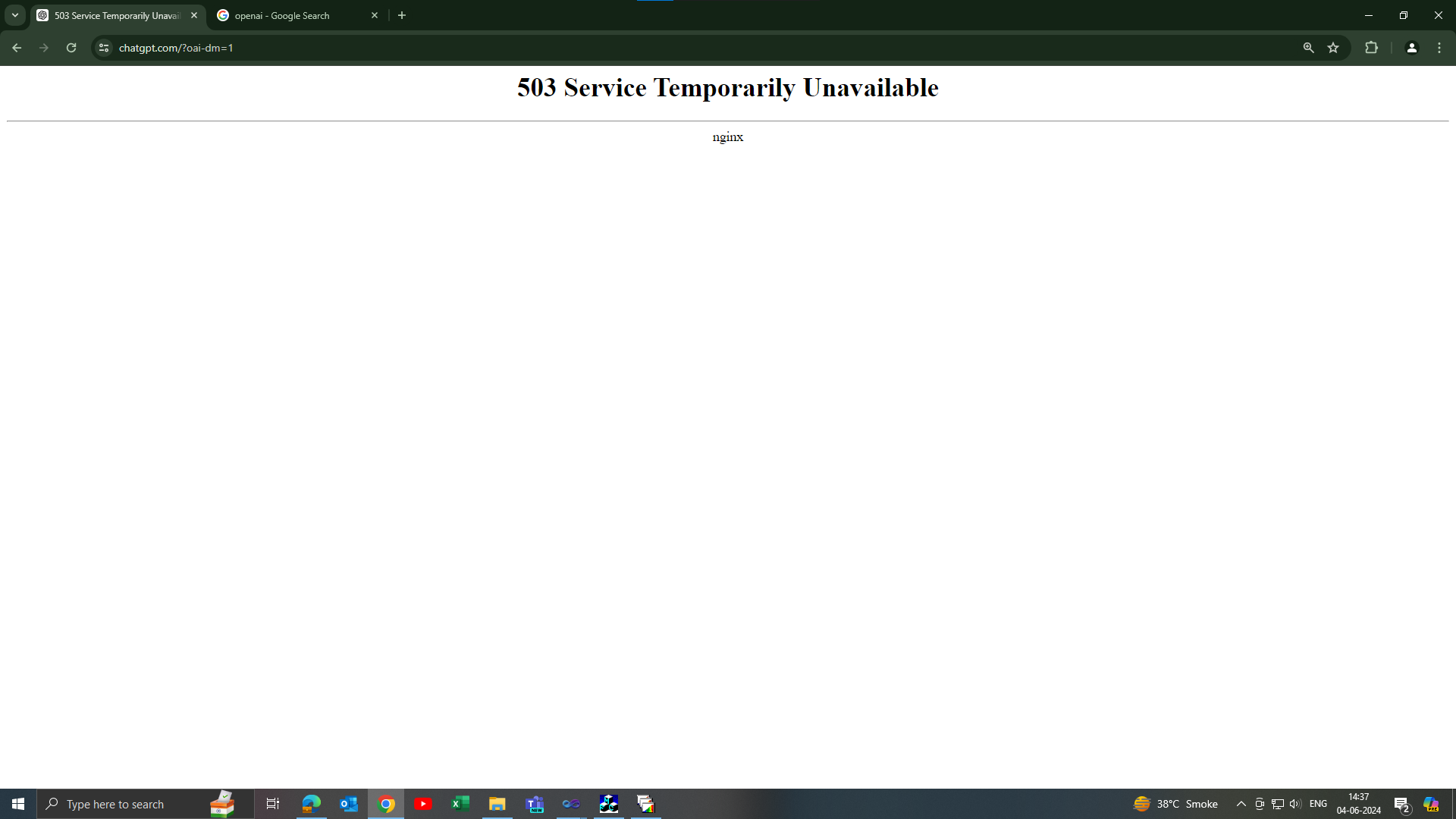1456x819 pixels.
Task: Click the taskbar volume speaker icon
Action: pyautogui.click(x=1294, y=804)
